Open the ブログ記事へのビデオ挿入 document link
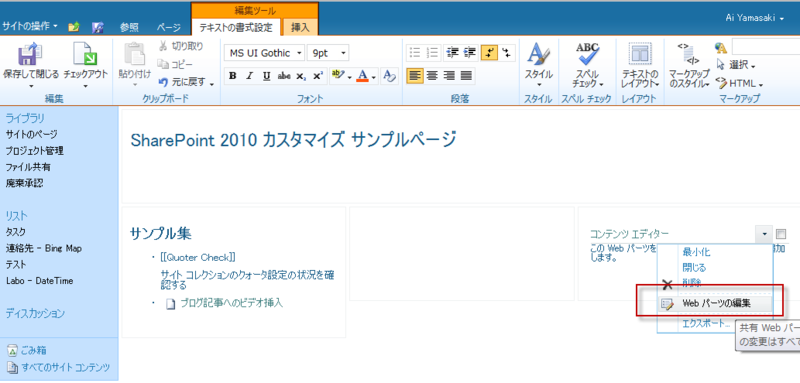The width and height of the screenshot is (800, 383). (232, 303)
